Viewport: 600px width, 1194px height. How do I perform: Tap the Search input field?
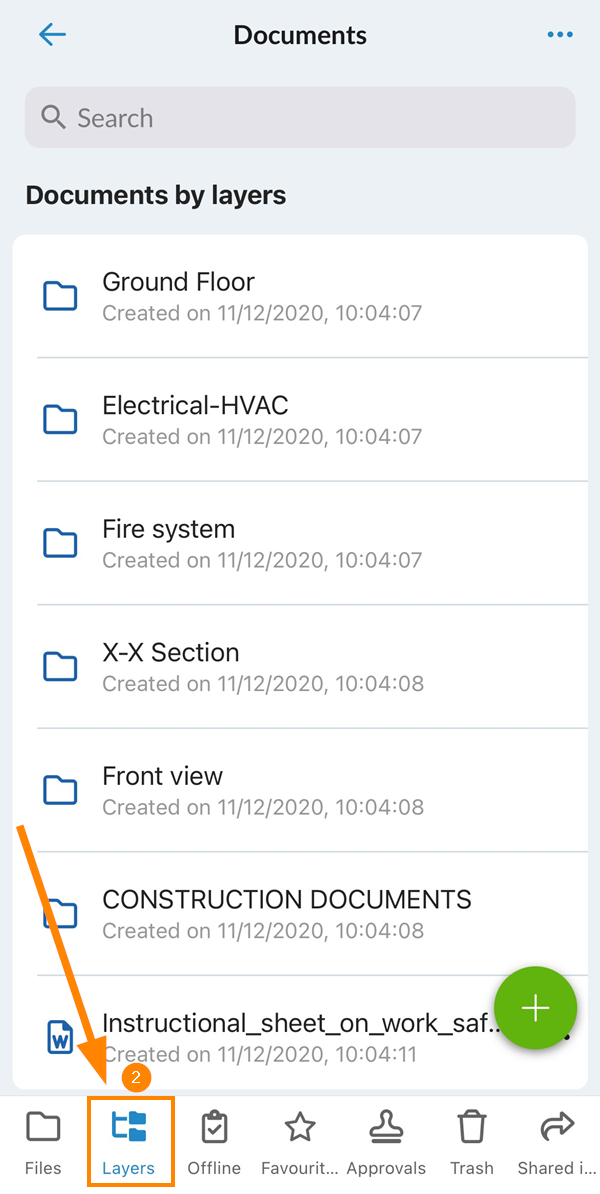click(x=300, y=117)
